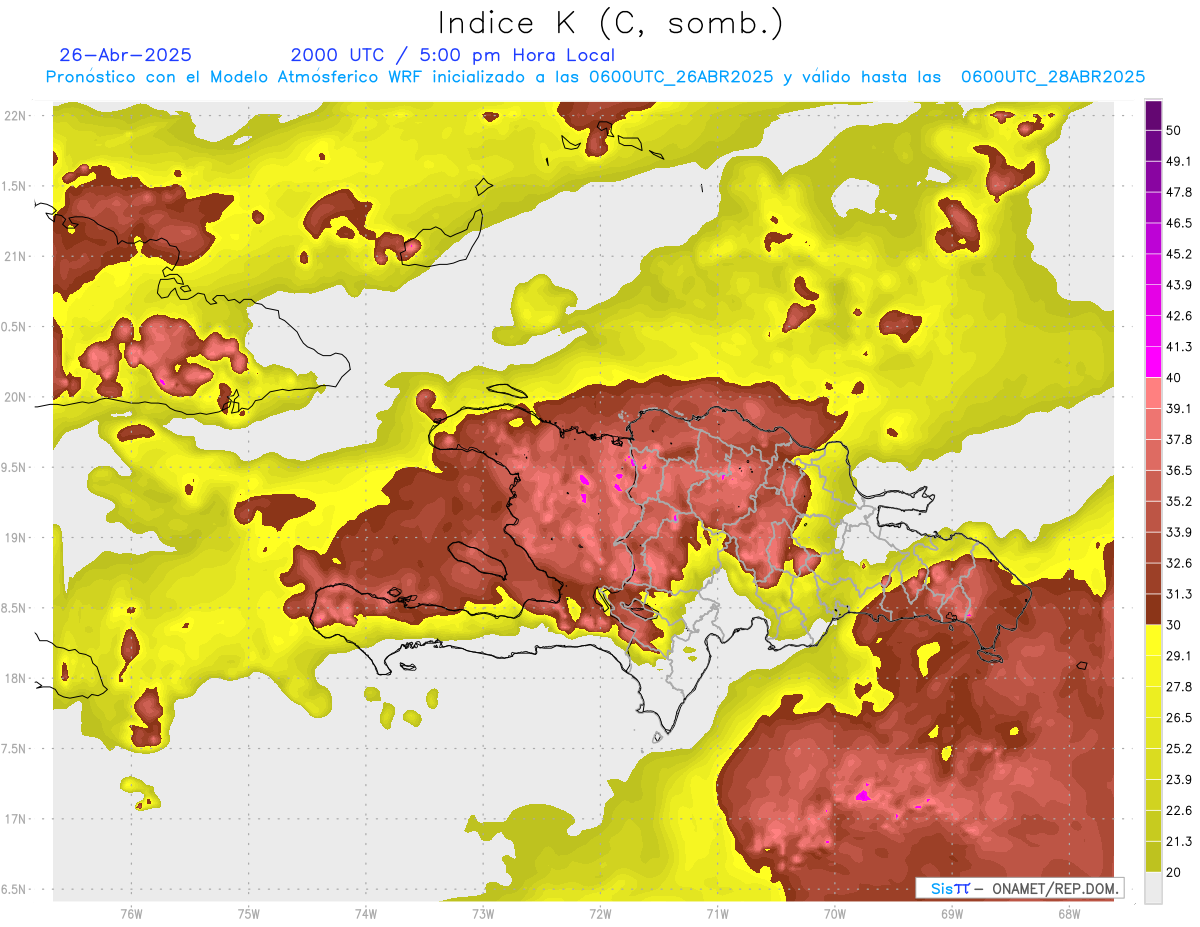
Task: Click the '32.6' color scale value
Action: pyautogui.click(x=1178, y=563)
